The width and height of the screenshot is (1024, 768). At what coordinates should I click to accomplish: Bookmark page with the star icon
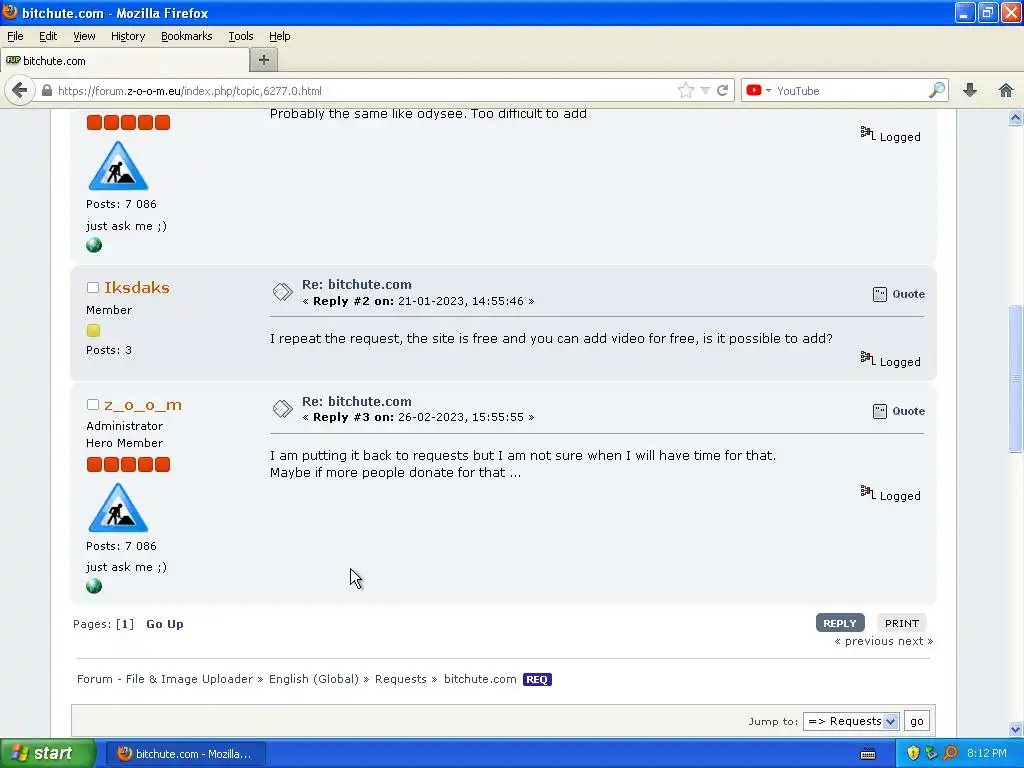[685, 90]
